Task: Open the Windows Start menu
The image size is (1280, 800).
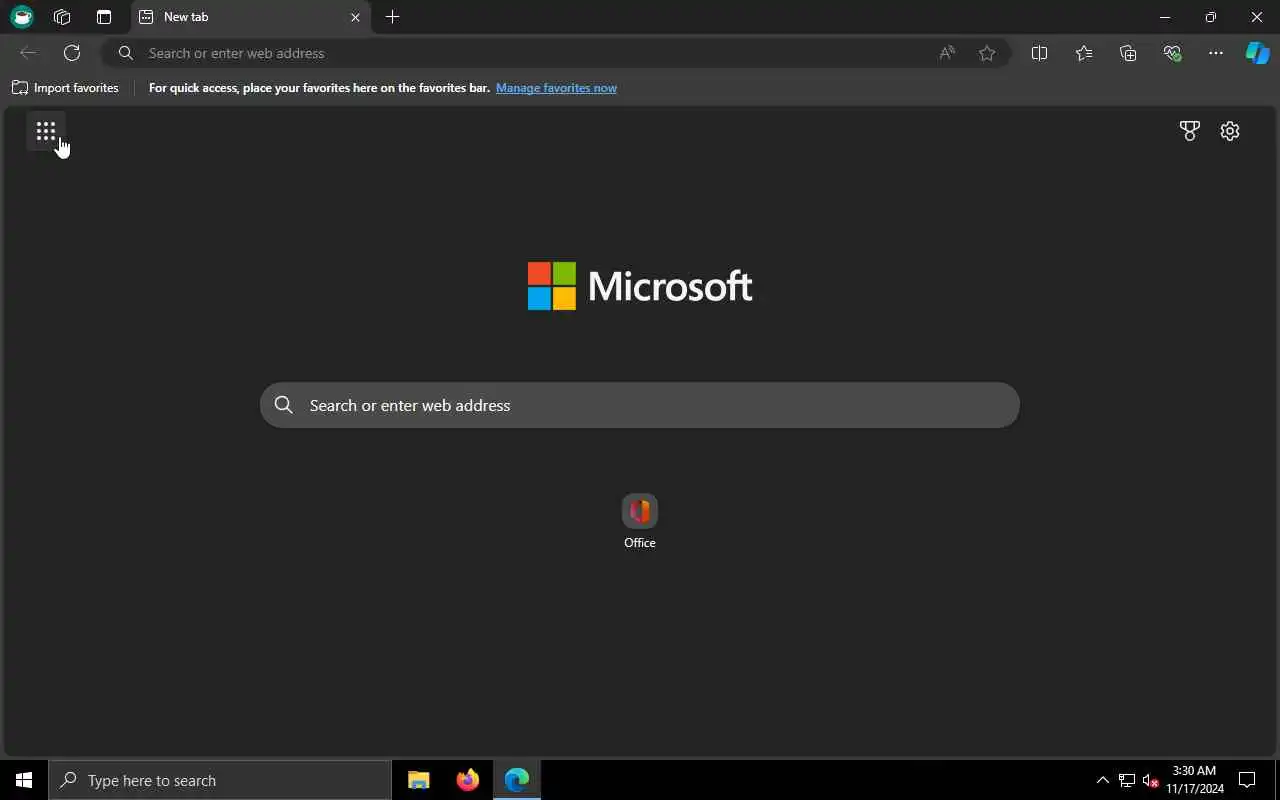Action: tap(24, 780)
